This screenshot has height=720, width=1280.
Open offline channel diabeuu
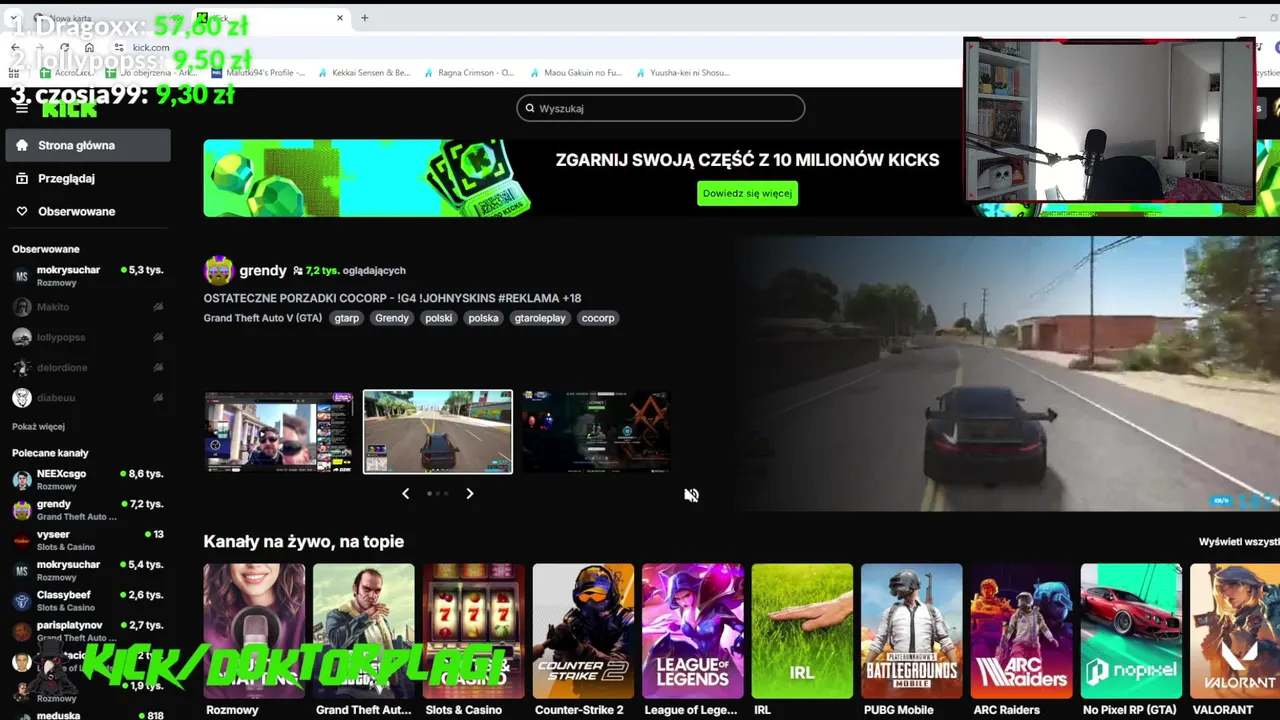click(x=87, y=398)
